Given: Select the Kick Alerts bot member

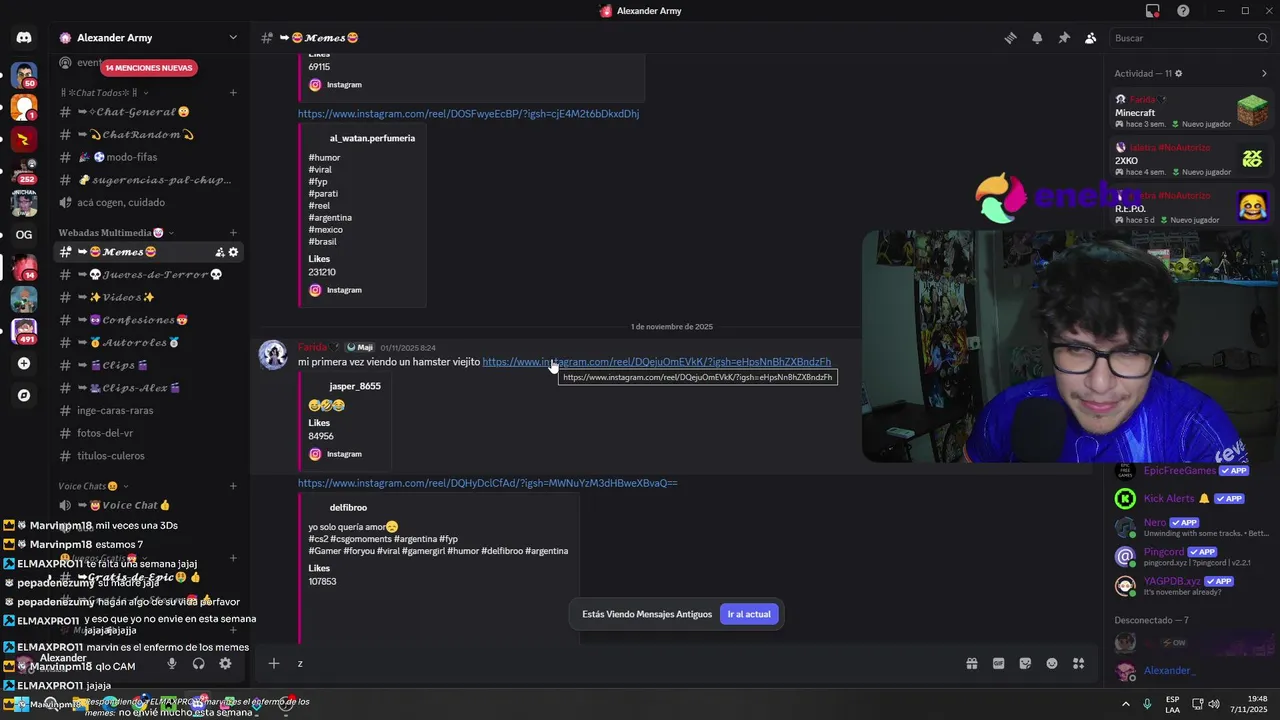Looking at the screenshot, I should pos(1191,498).
